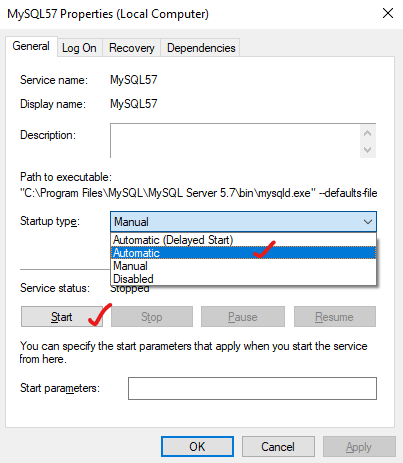Viewport: 403px width, 463px height.
Task: Open the Log On tab
Action: point(79,48)
